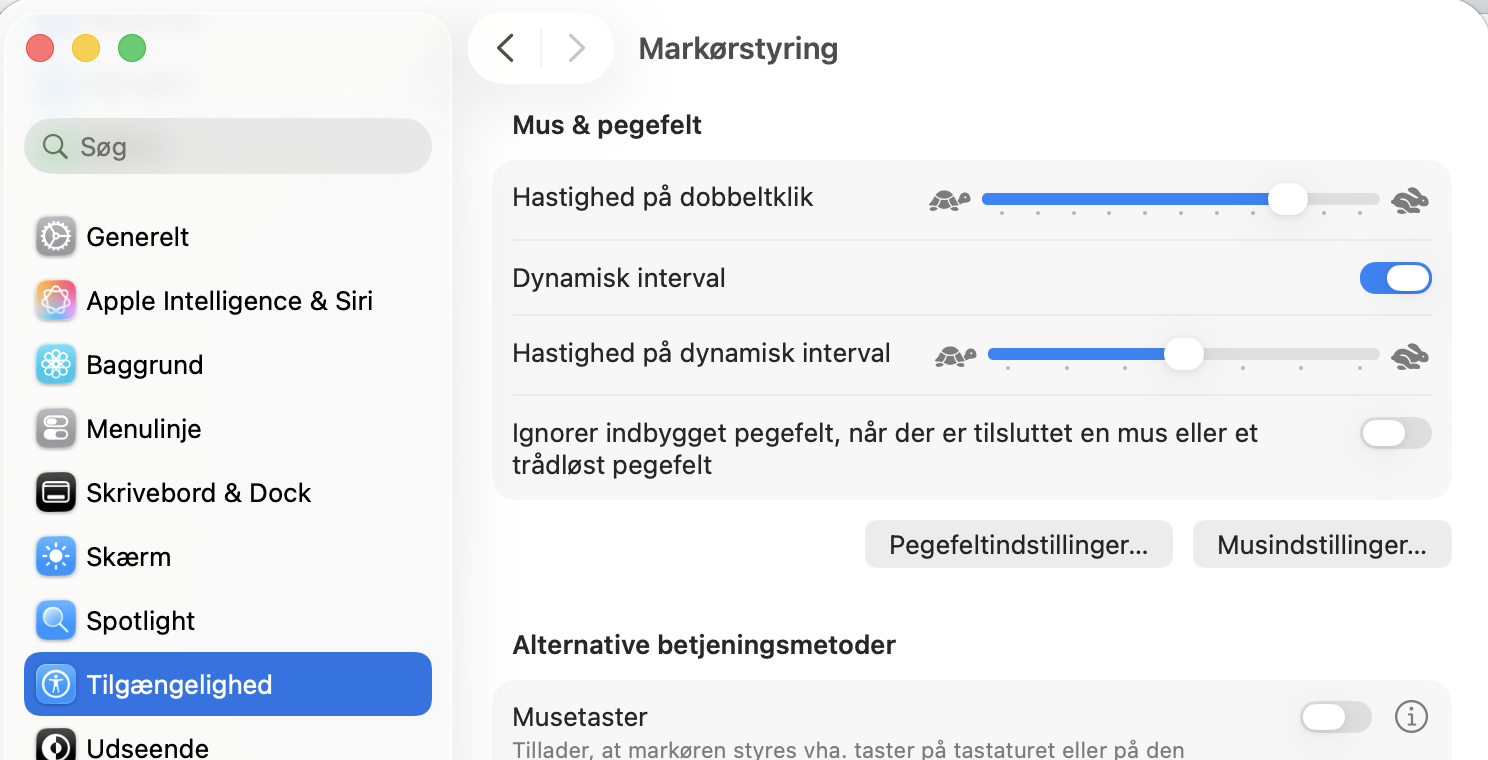
Task: Open the Generelt gear icon
Action: [x=56, y=237]
